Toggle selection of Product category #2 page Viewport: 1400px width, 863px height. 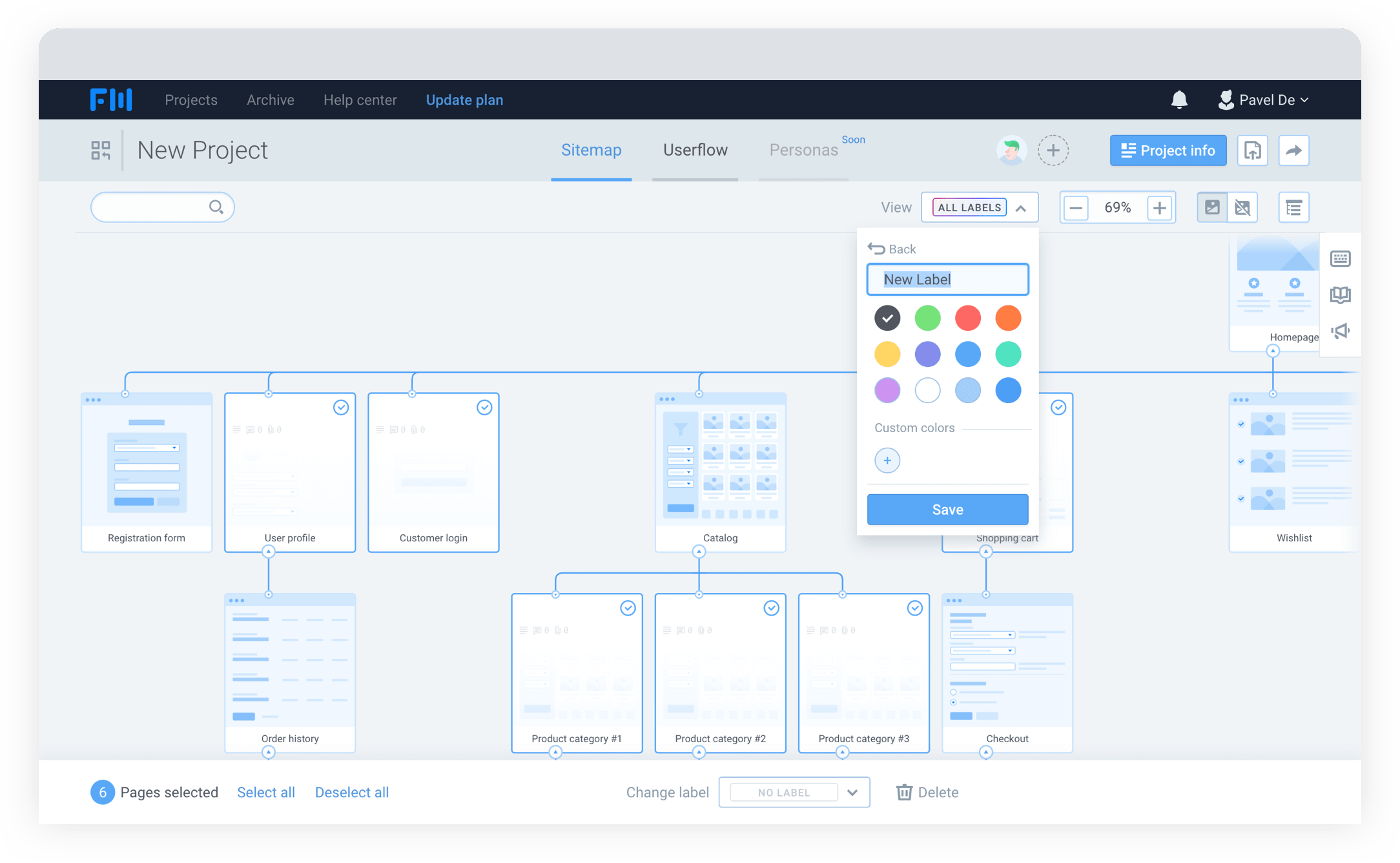[771, 608]
